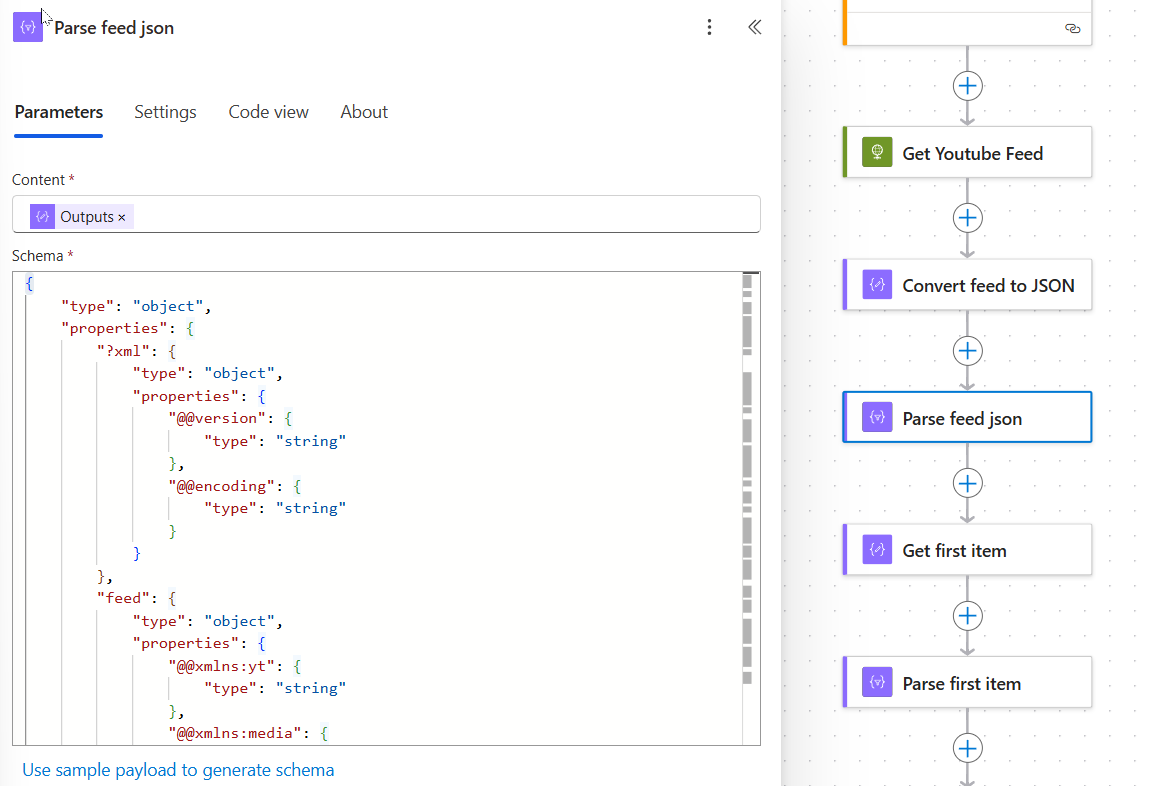Click the Schema field label
This screenshot has width=1153, height=786.
tap(38, 256)
